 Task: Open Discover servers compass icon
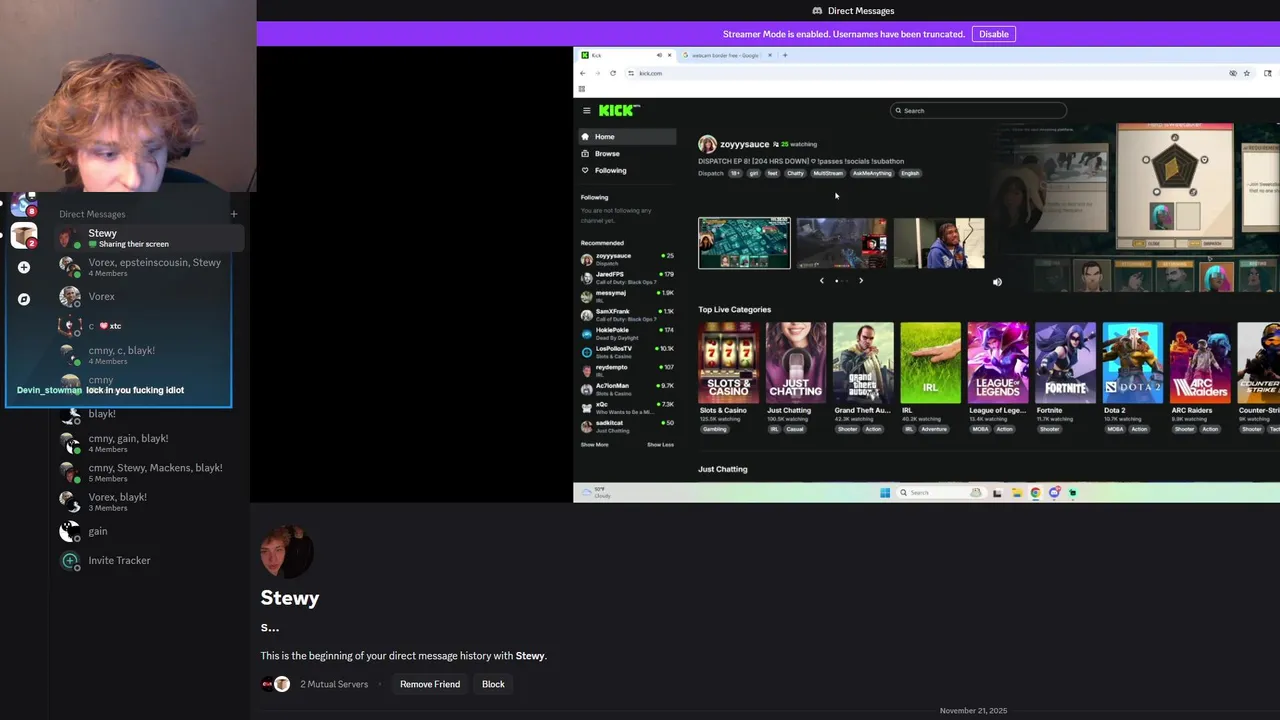tap(24, 299)
